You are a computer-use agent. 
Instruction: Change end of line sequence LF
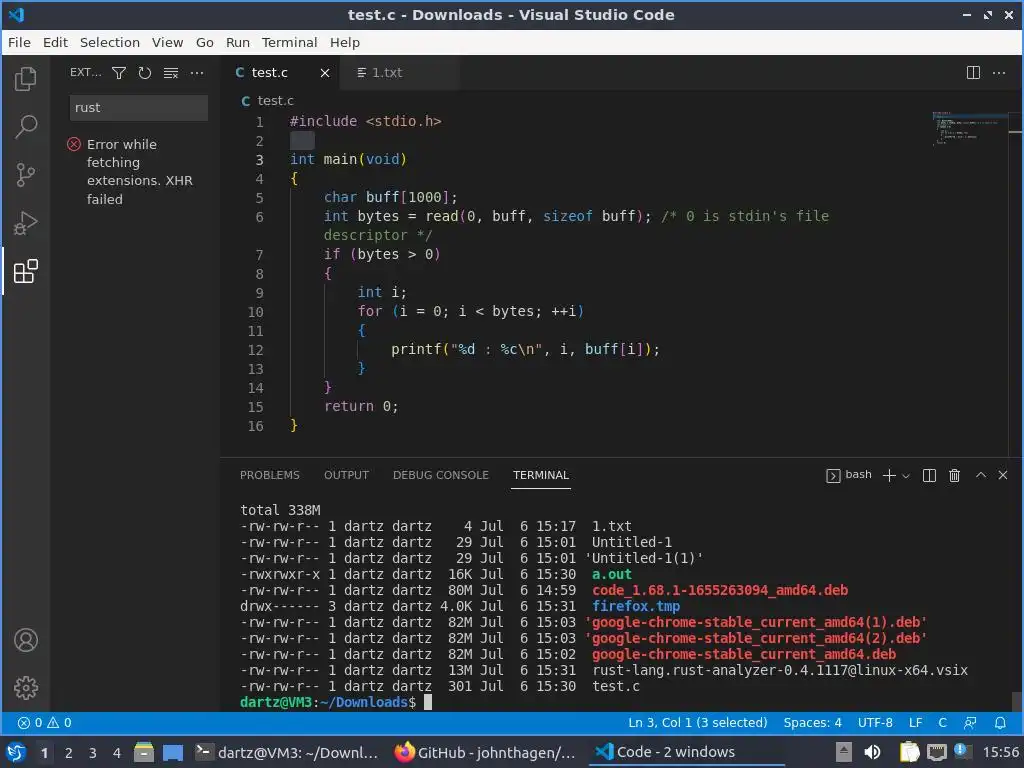tap(916, 722)
